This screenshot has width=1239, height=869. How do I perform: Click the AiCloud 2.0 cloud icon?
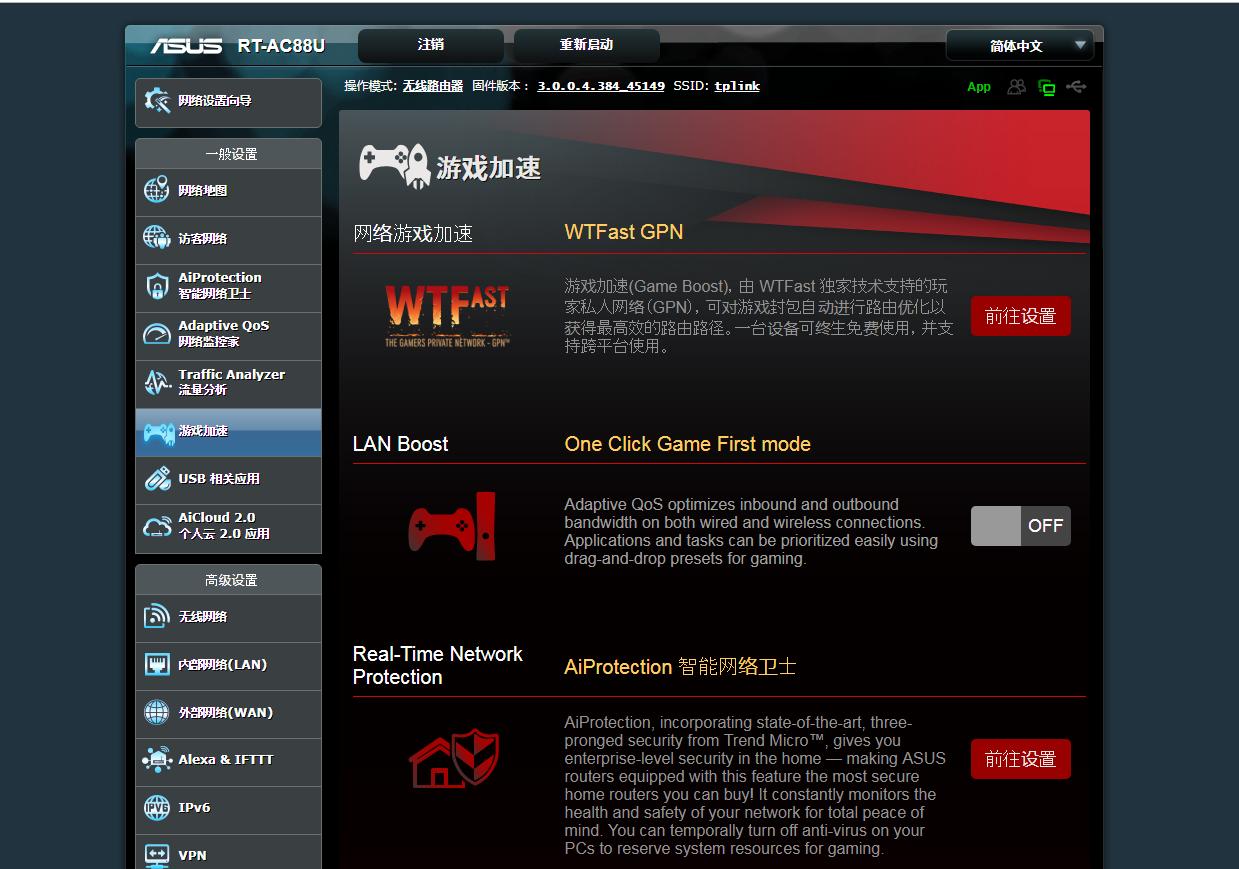157,526
